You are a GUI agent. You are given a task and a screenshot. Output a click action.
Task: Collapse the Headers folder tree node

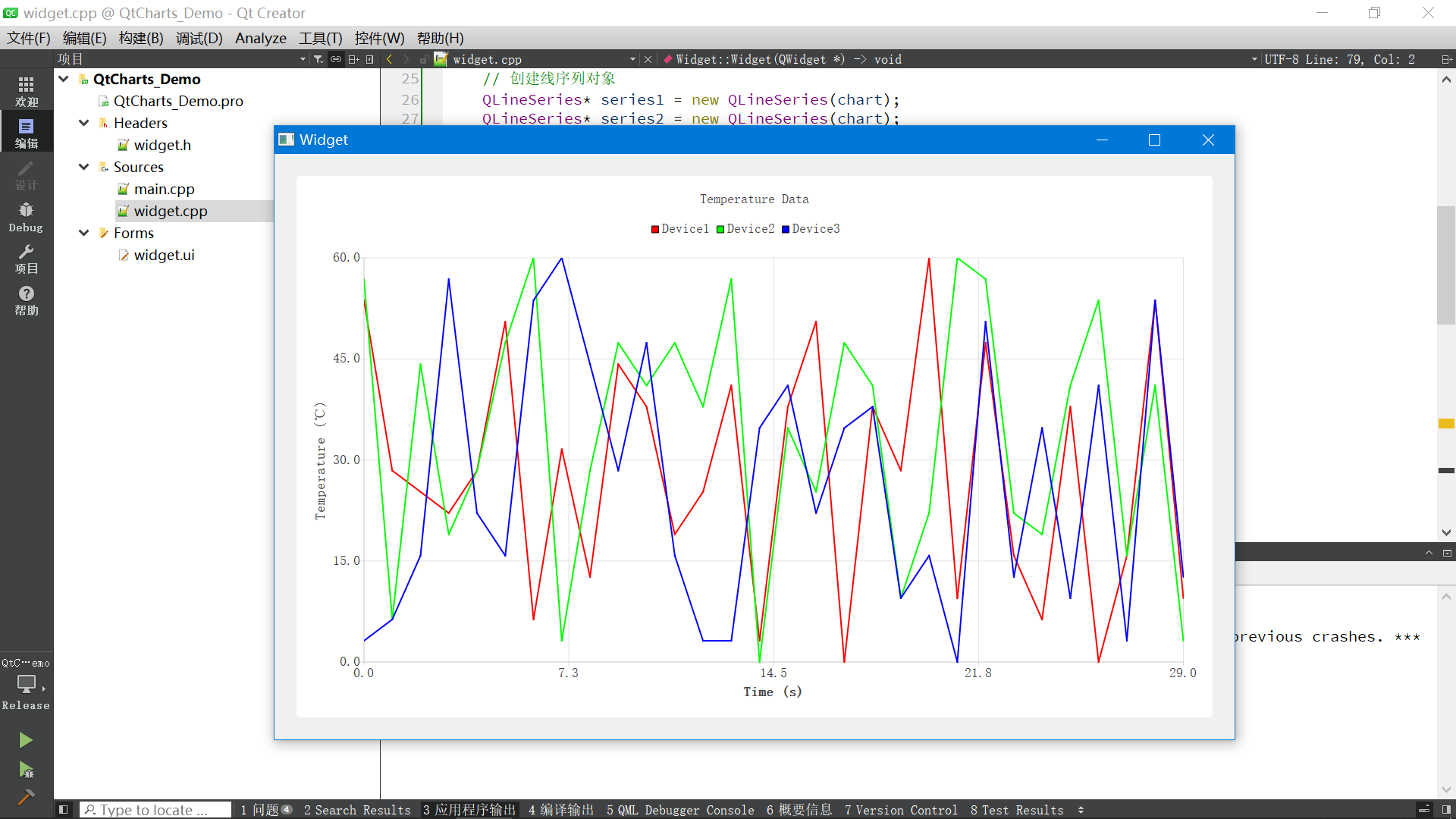(84, 123)
